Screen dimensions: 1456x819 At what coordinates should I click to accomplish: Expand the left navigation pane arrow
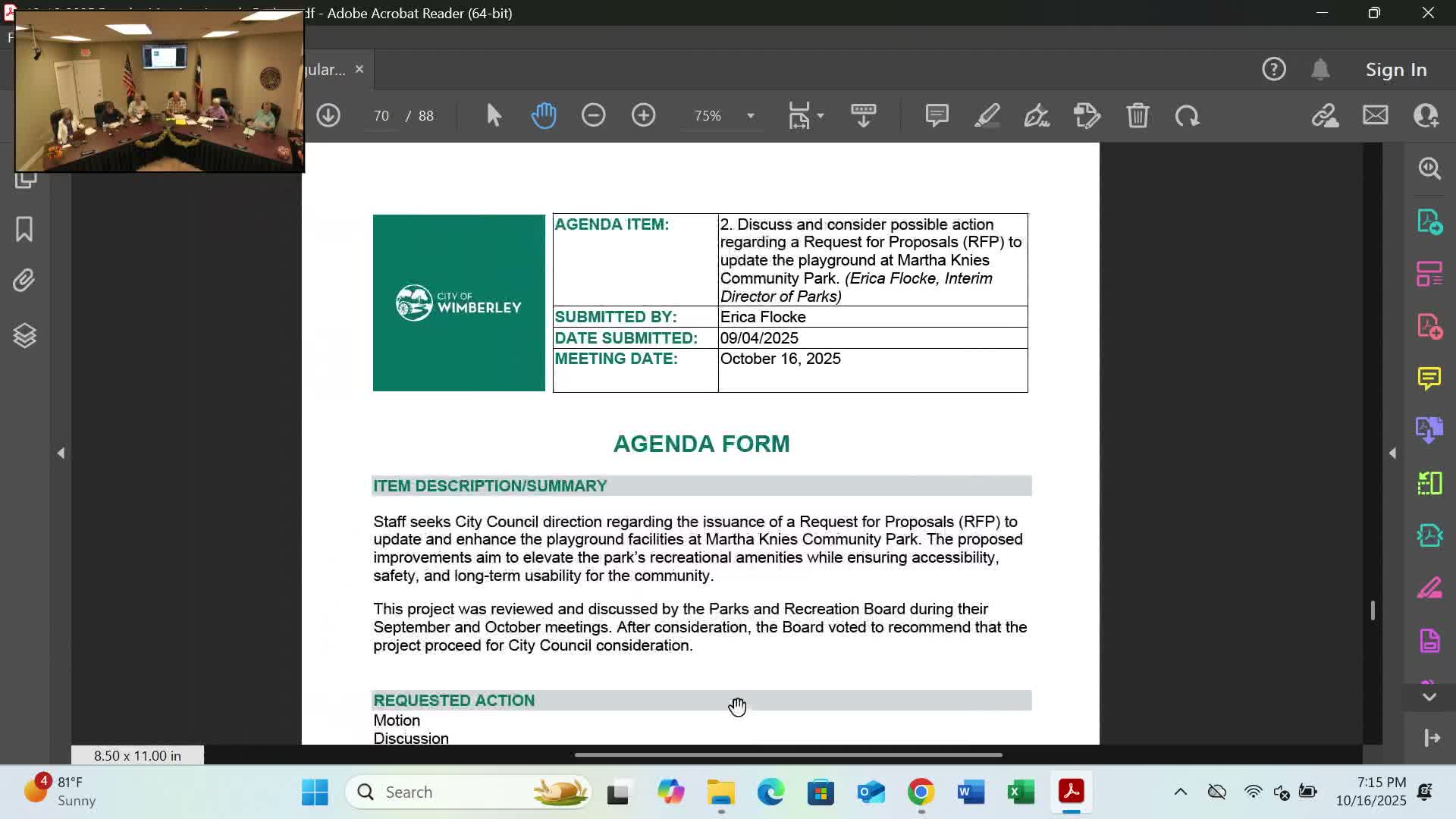[x=61, y=453]
